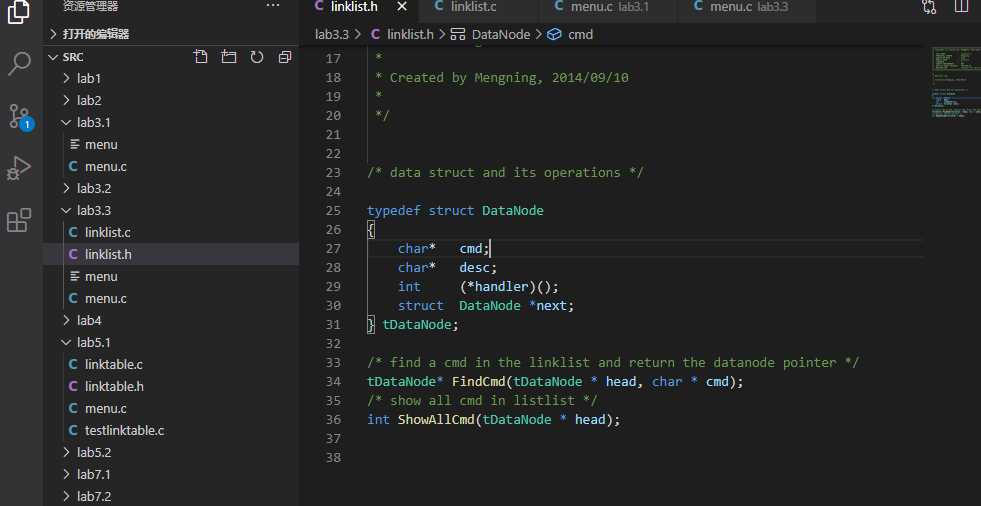981x506 pixels.
Task: Click the 'data struct and its operations' comment
Action: tap(504, 173)
